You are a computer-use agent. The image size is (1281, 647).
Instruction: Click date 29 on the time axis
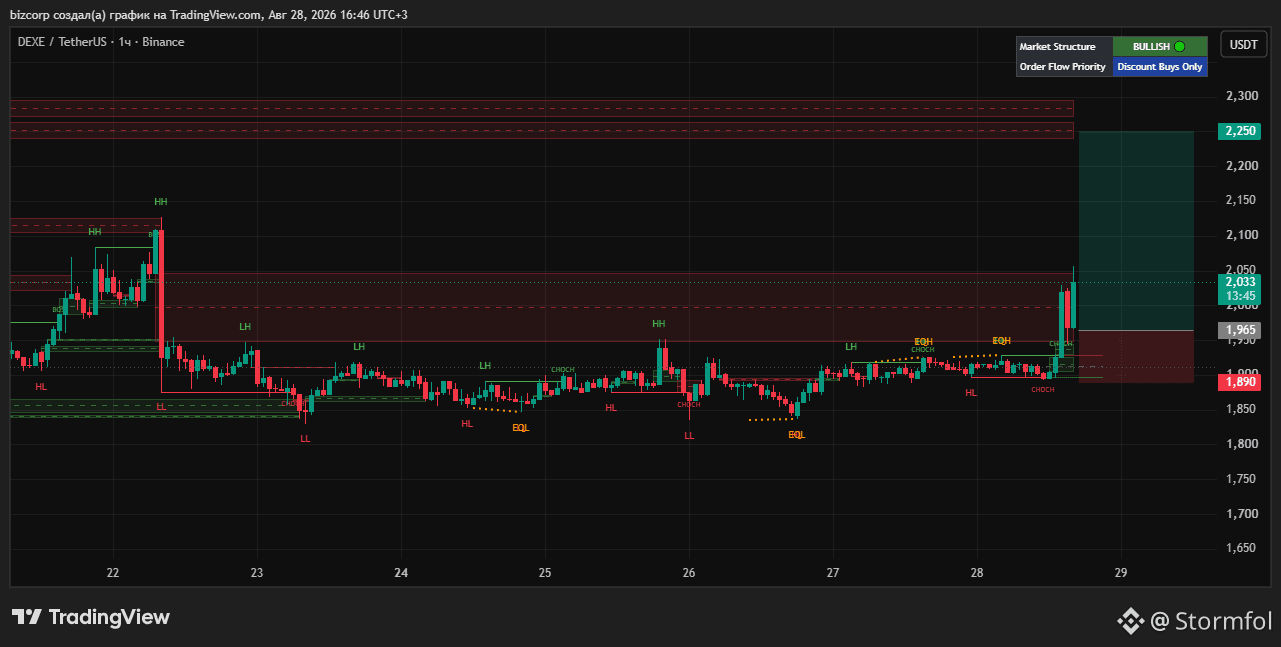pos(1121,573)
